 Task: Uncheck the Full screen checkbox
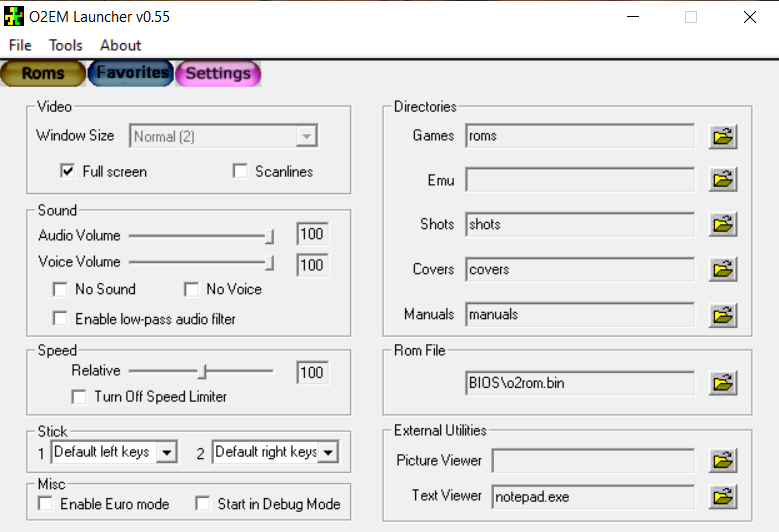pos(68,172)
